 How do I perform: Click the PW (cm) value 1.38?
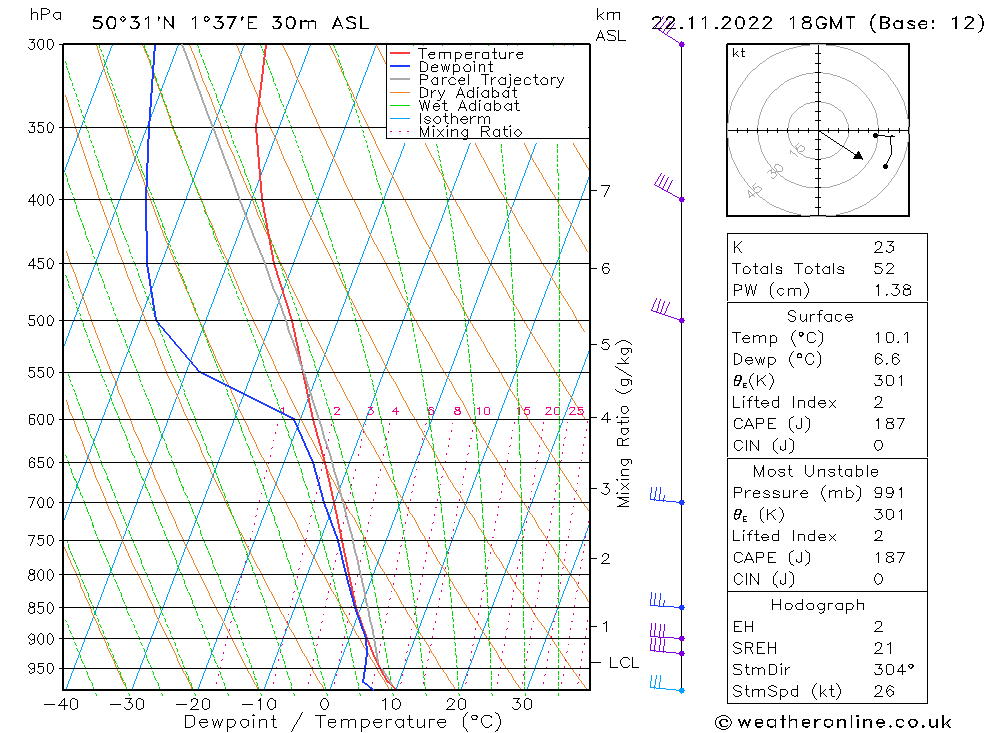(893, 290)
